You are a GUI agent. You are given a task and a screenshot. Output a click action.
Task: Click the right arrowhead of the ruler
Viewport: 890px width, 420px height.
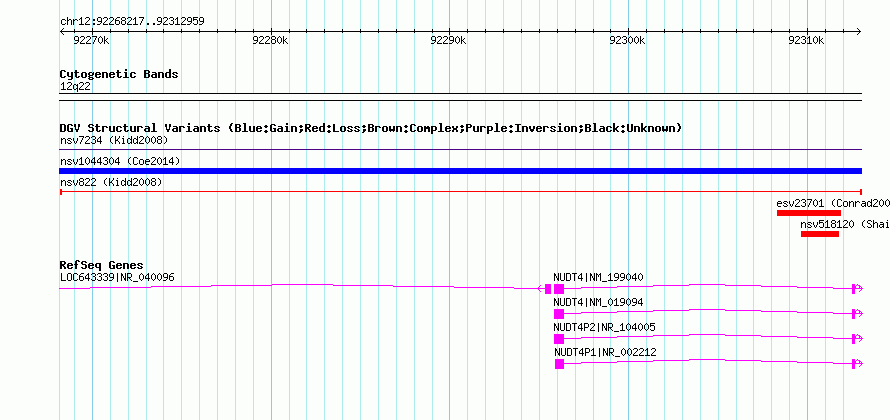pyautogui.click(x=858, y=31)
